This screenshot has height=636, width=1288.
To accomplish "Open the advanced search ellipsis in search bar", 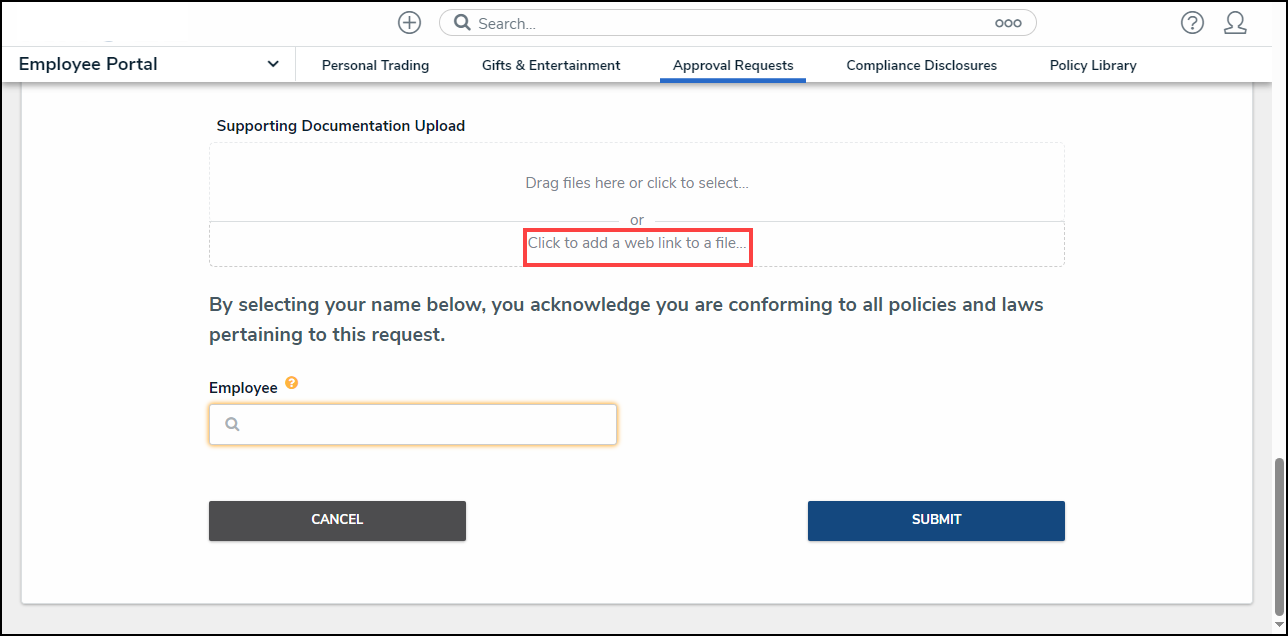I will click(1007, 23).
